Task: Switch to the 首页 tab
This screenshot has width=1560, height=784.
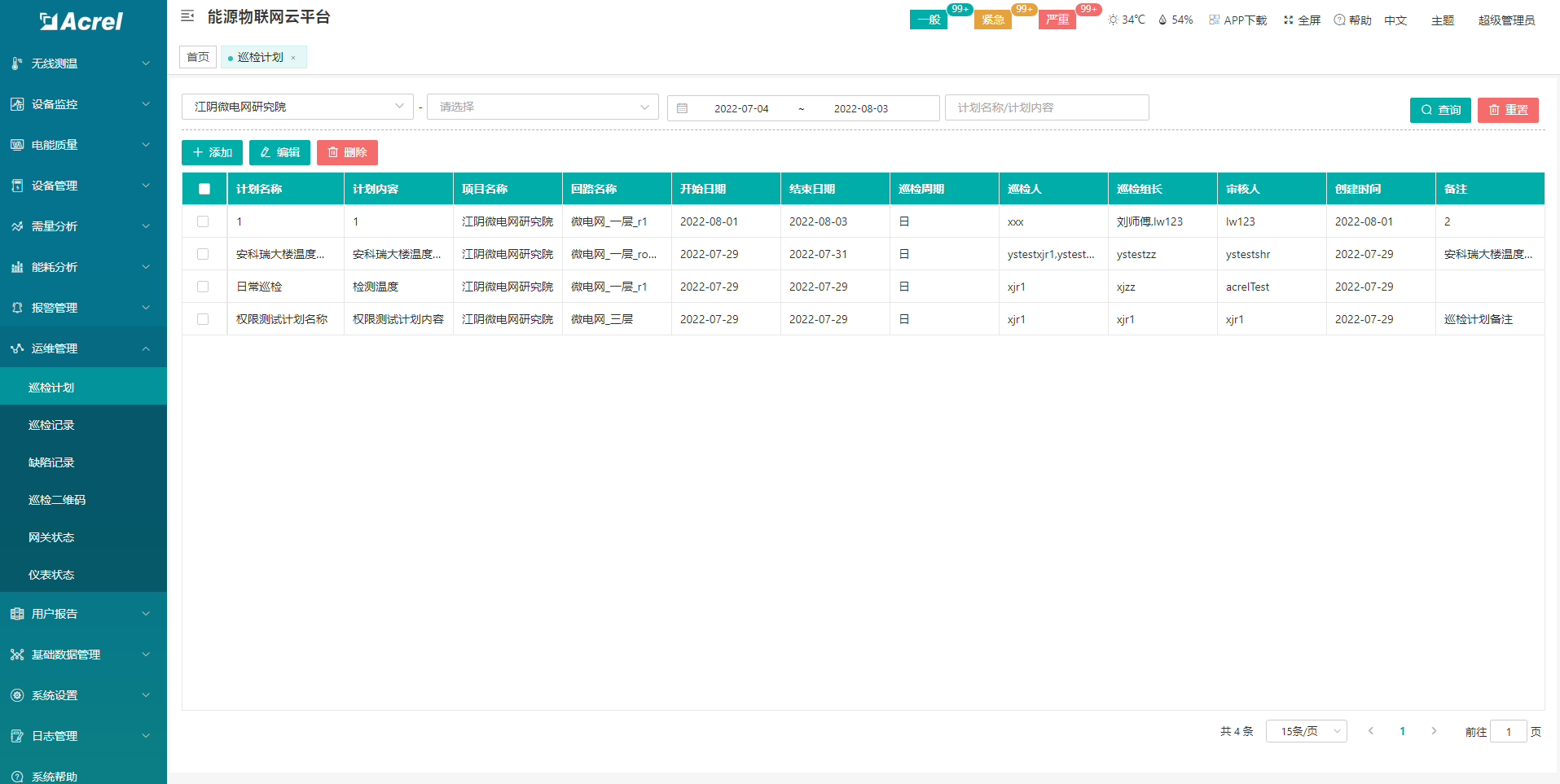Action: tap(198, 57)
